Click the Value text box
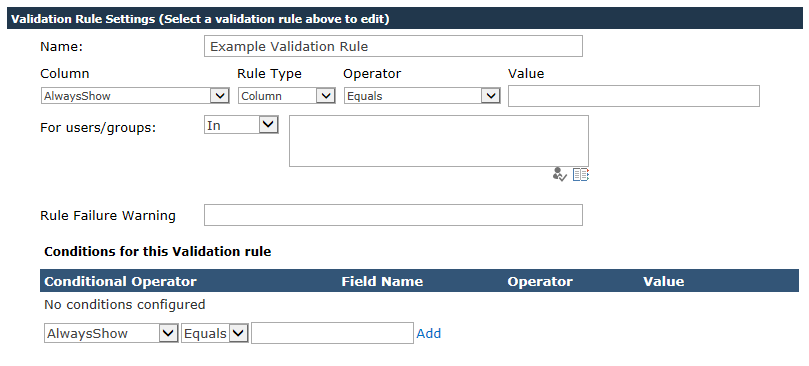Viewport: 809px width, 366px height. (634, 96)
